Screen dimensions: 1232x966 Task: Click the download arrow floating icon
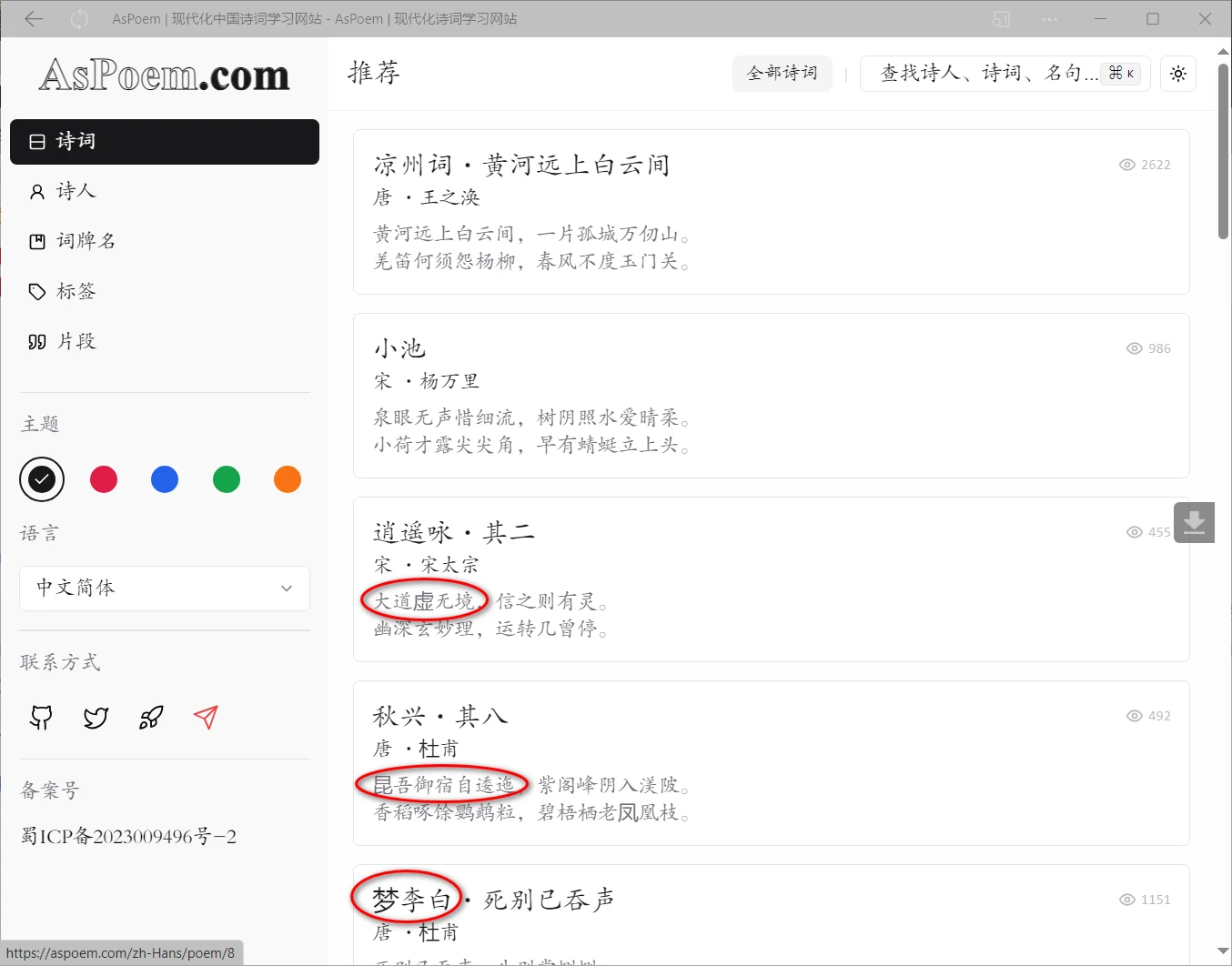(x=1194, y=523)
